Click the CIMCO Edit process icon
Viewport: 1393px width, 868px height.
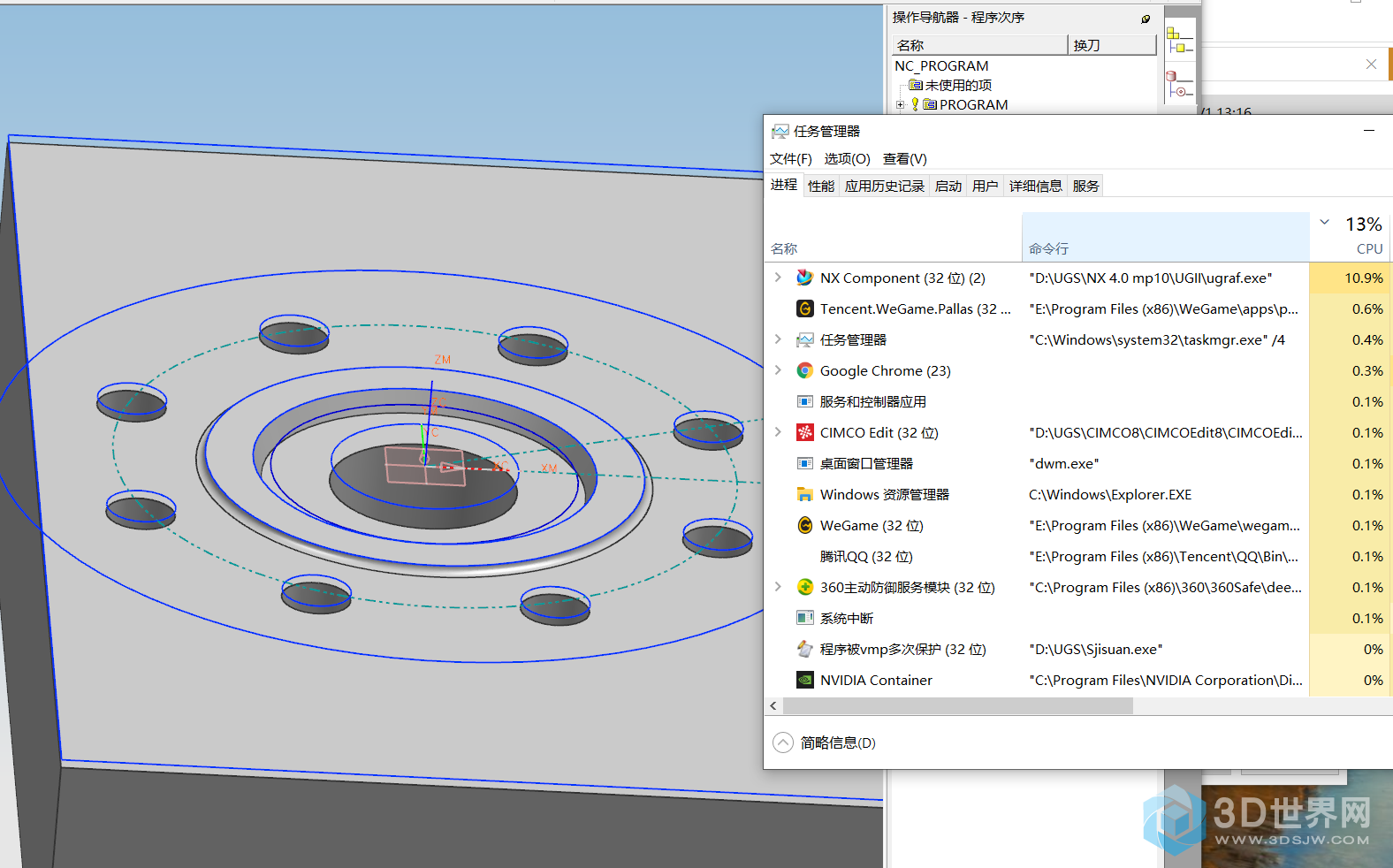804,432
